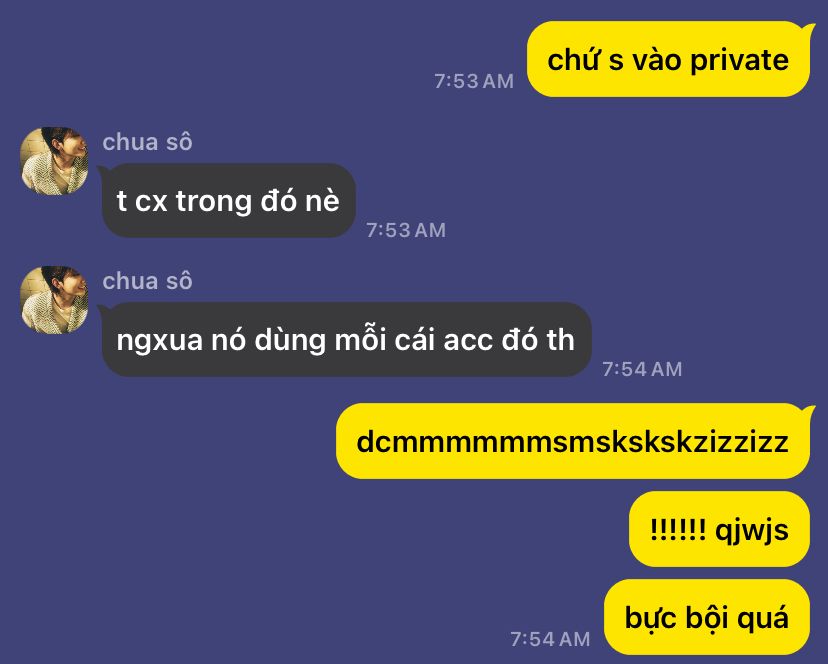Tap 7:54 AM timestamp beside ngxua message
Screen dimensions: 828x664
tap(642, 369)
